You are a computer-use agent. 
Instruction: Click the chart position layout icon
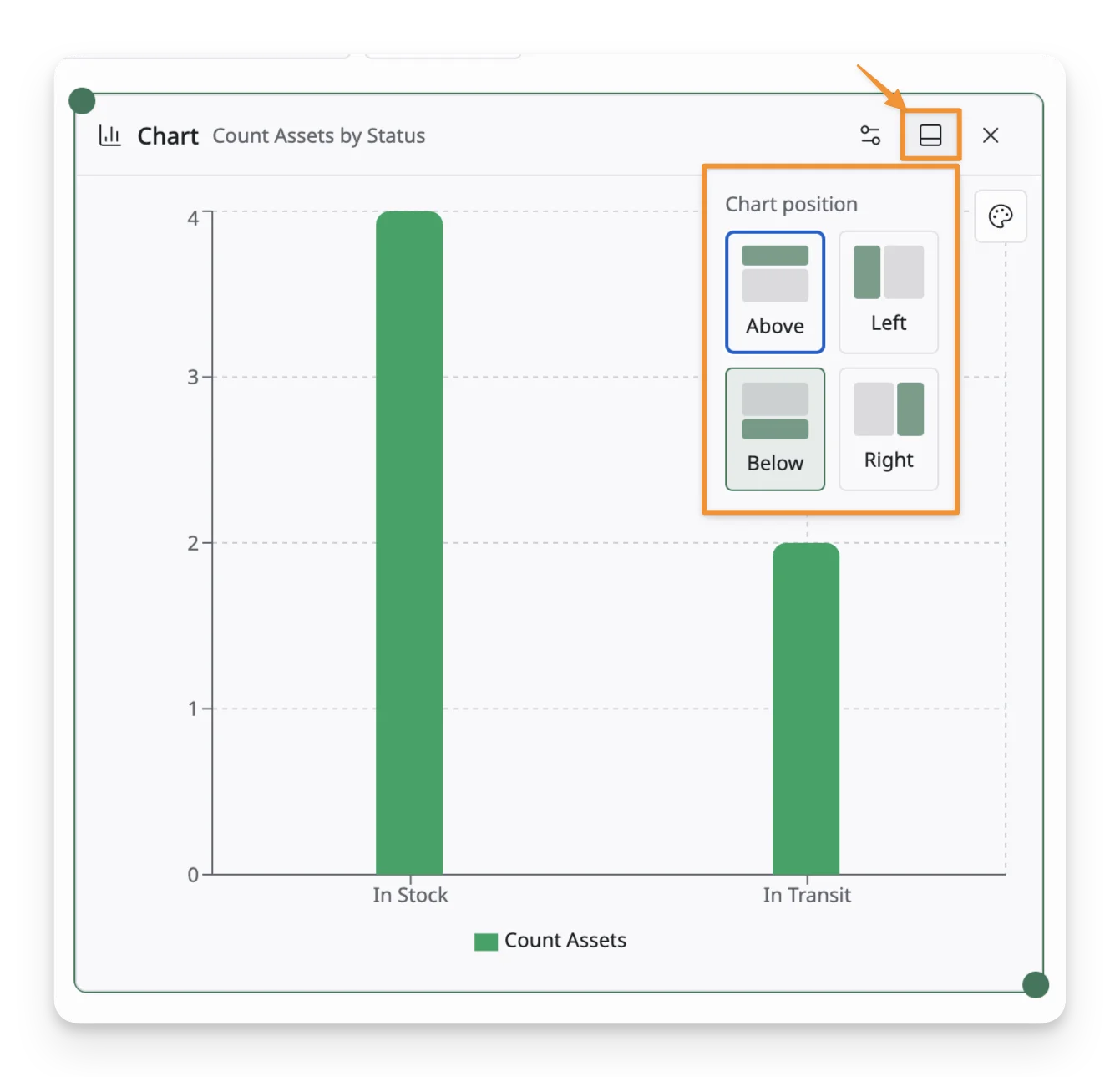click(930, 135)
